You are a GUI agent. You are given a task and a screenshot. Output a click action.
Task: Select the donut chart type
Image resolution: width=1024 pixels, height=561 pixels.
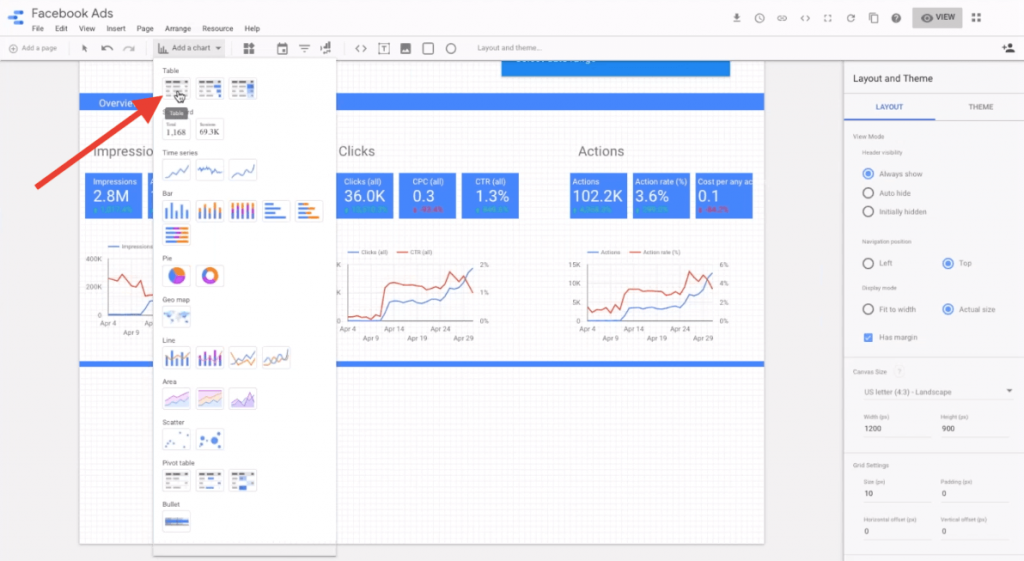pyautogui.click(x=210, y=276)
